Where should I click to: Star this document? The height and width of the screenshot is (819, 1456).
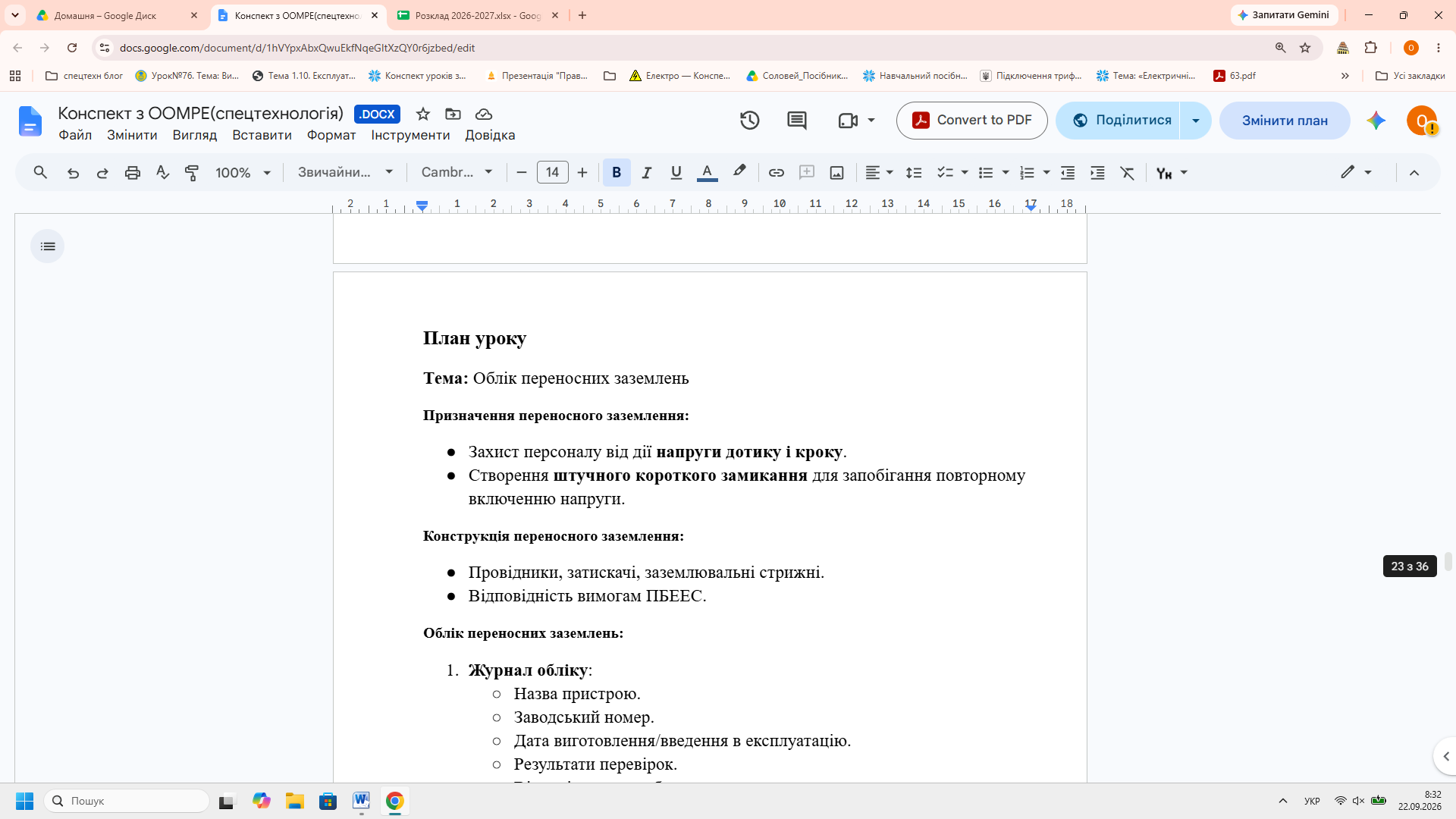click(x=423, y=114)
